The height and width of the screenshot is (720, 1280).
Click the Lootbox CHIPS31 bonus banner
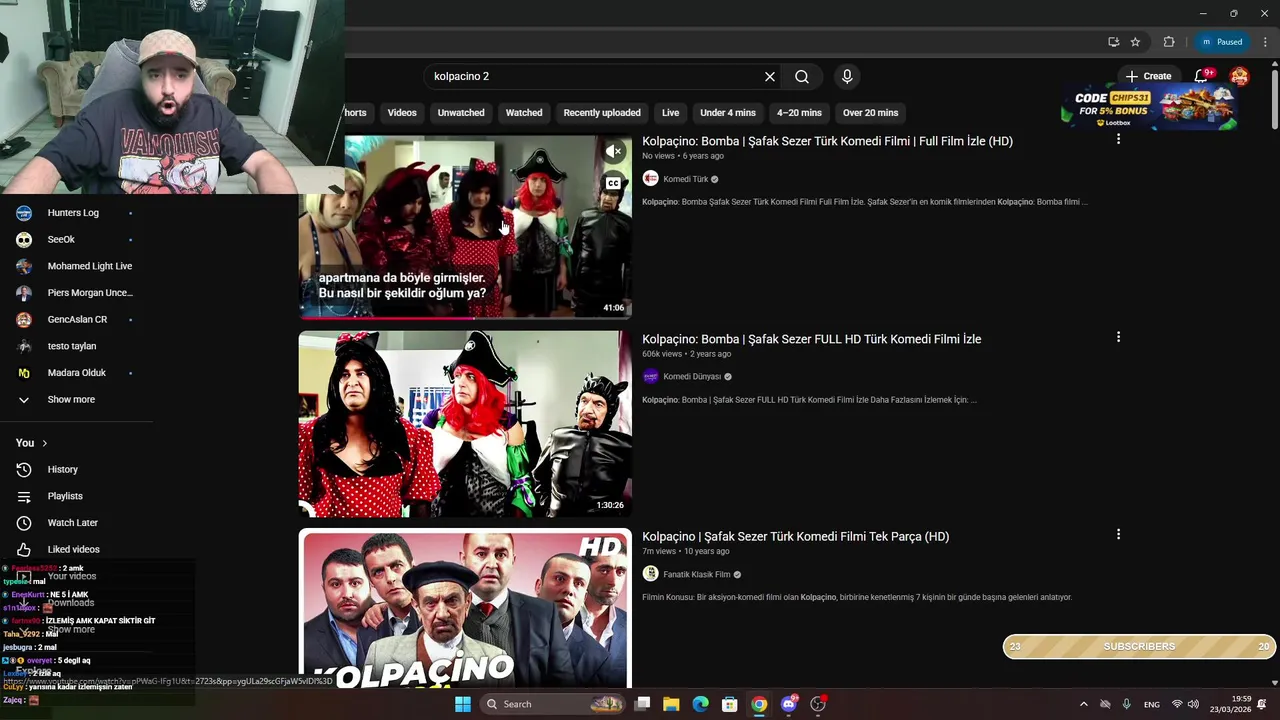[1150, 108]
